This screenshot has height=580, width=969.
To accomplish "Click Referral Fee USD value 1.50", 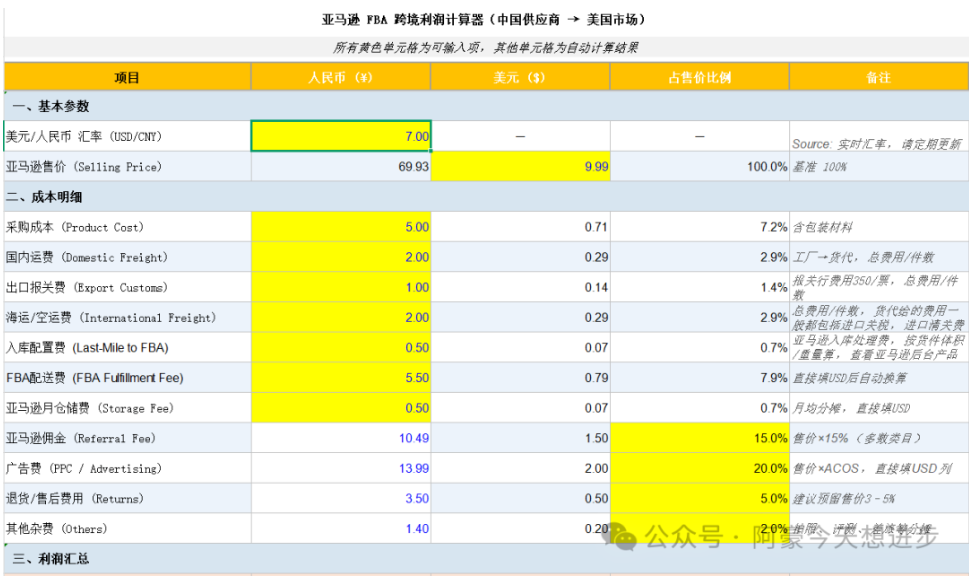I will pyautogui.click(x=596, y=438).
